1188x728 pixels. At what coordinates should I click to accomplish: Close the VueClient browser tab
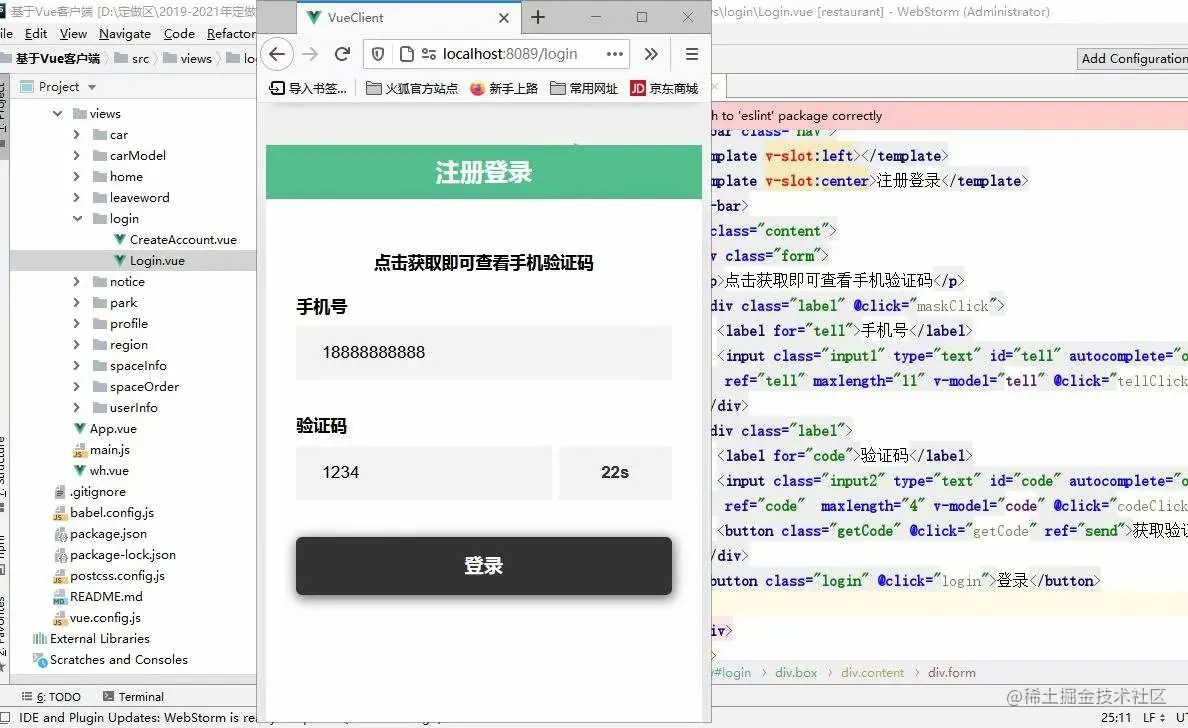point(504,17)
